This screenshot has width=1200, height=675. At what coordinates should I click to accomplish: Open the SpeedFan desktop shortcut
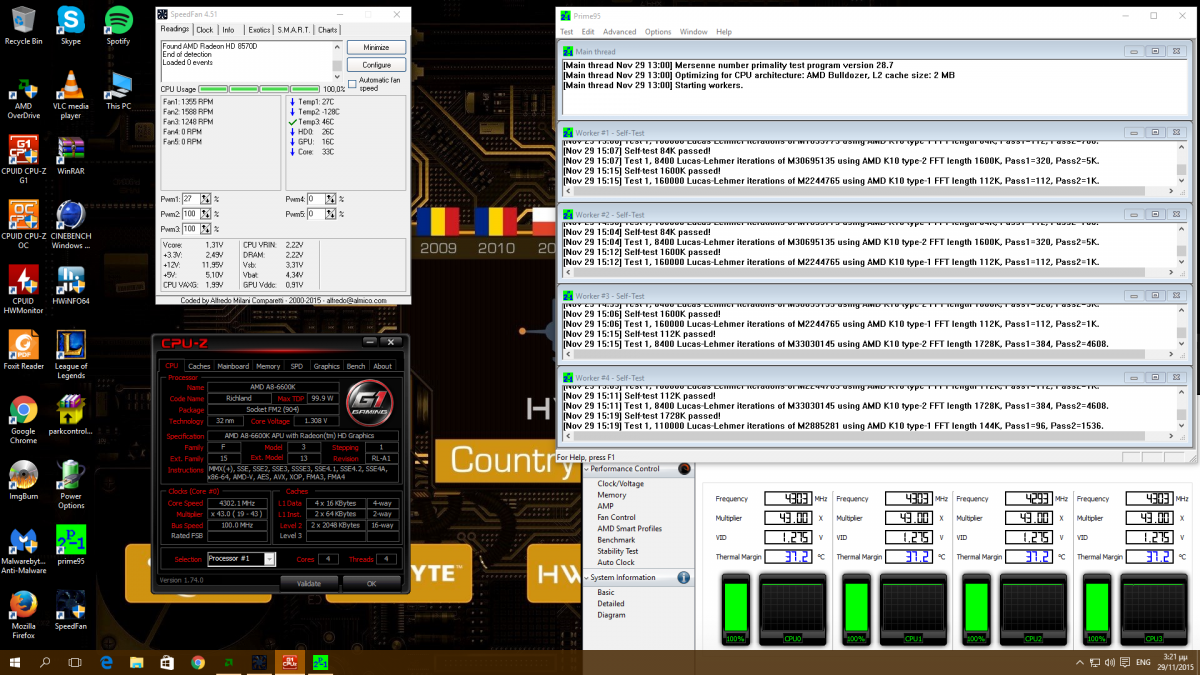[70, 611]
